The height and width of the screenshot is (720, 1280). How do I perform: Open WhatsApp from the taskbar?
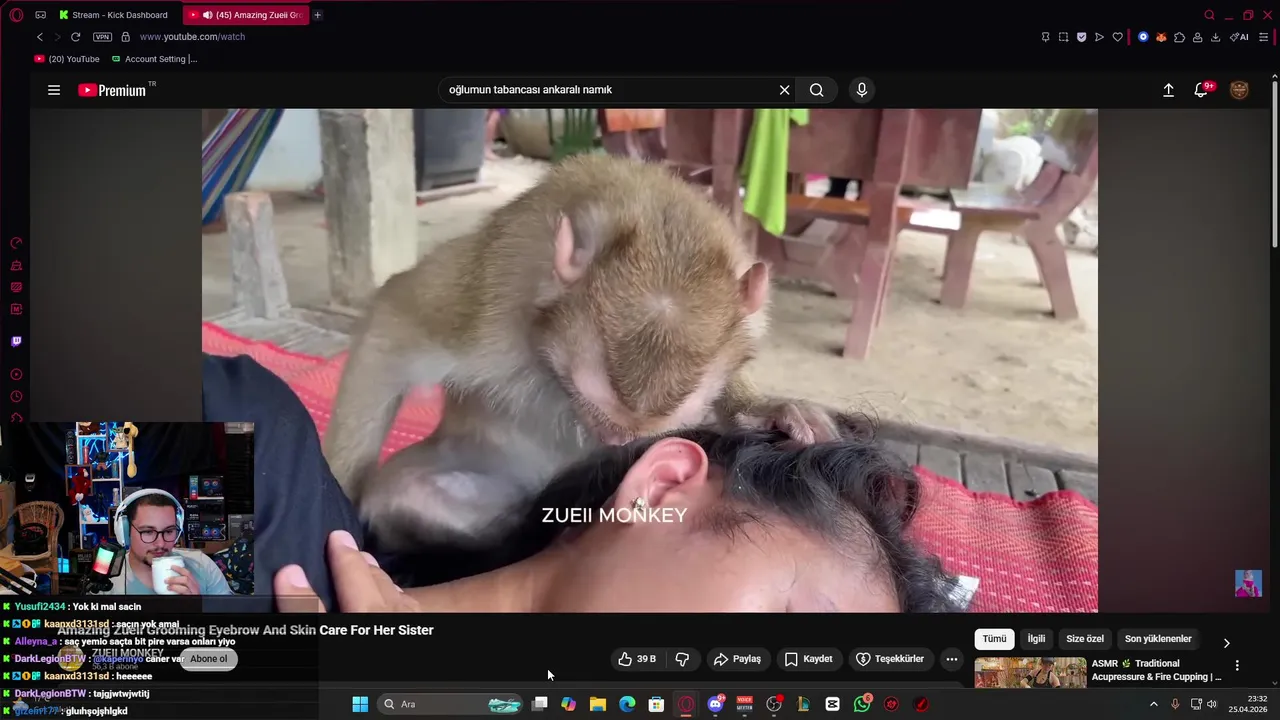coord(862,704)
